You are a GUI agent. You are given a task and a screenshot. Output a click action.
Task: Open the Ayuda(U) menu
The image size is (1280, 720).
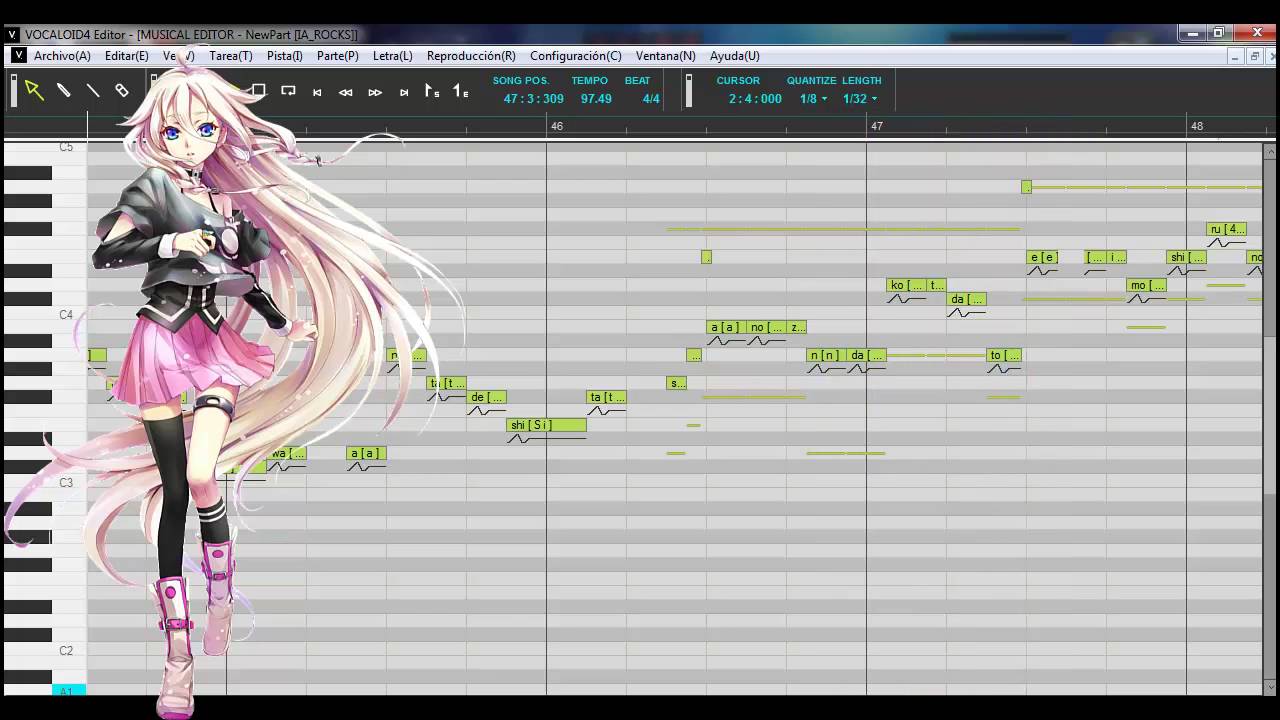735,56
